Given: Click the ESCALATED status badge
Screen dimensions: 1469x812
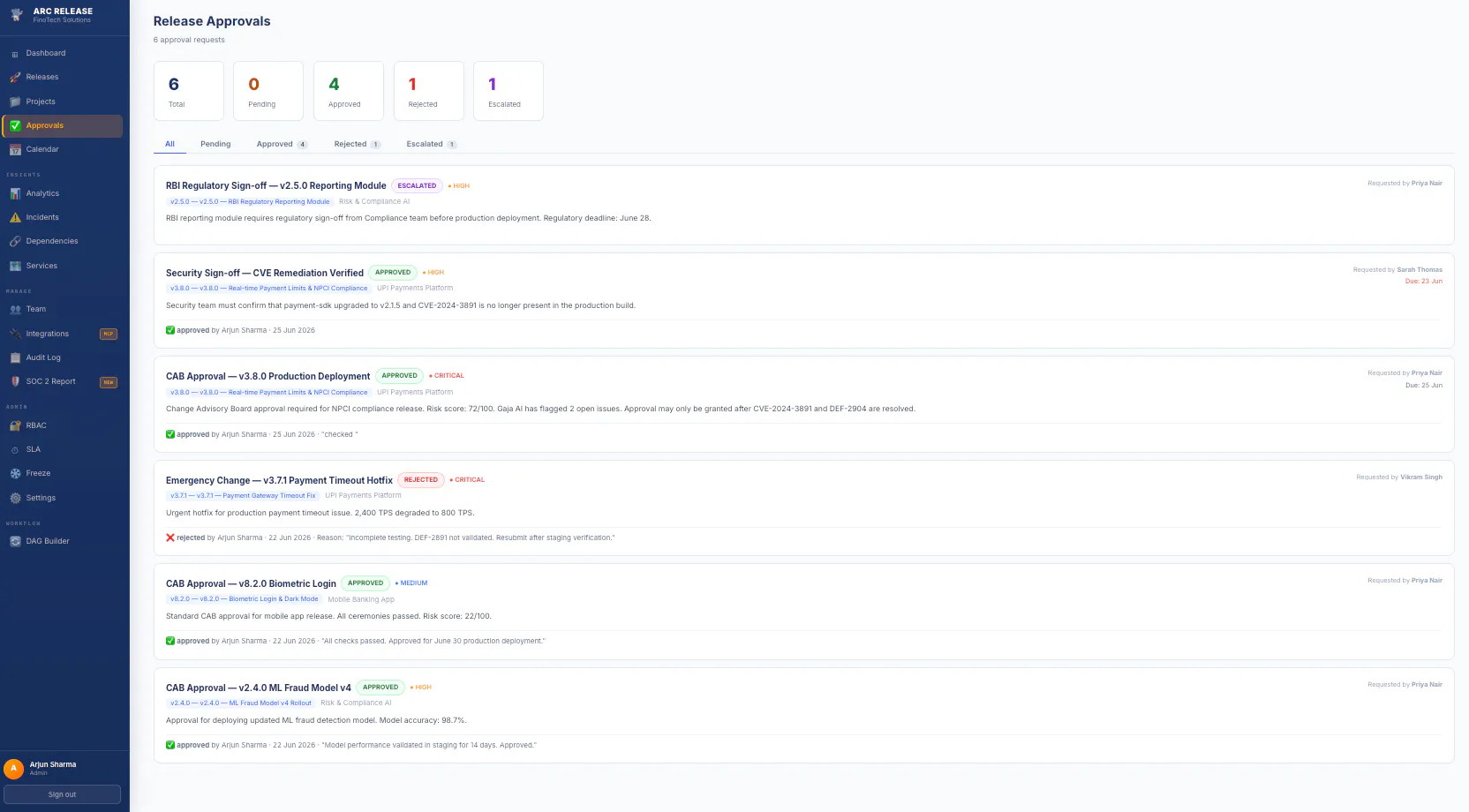Looking at the screenshot, I should (417, 185).
